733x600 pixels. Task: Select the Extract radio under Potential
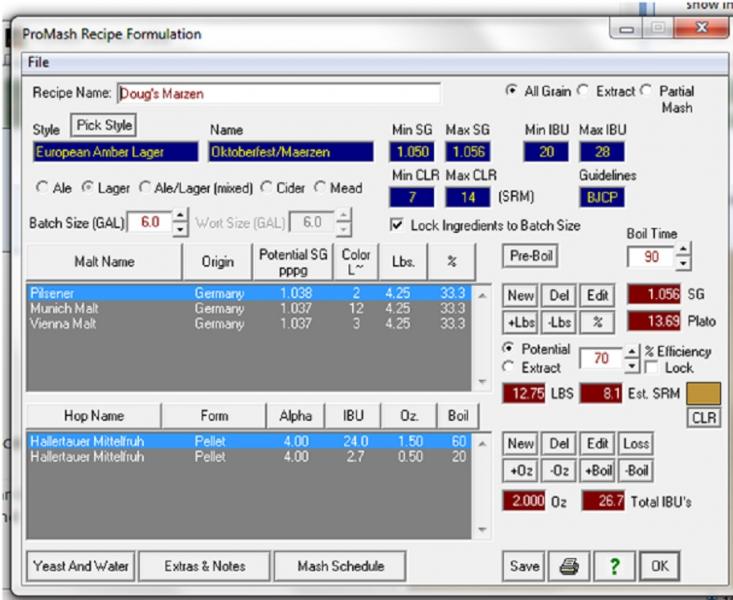tap(508, 367)
